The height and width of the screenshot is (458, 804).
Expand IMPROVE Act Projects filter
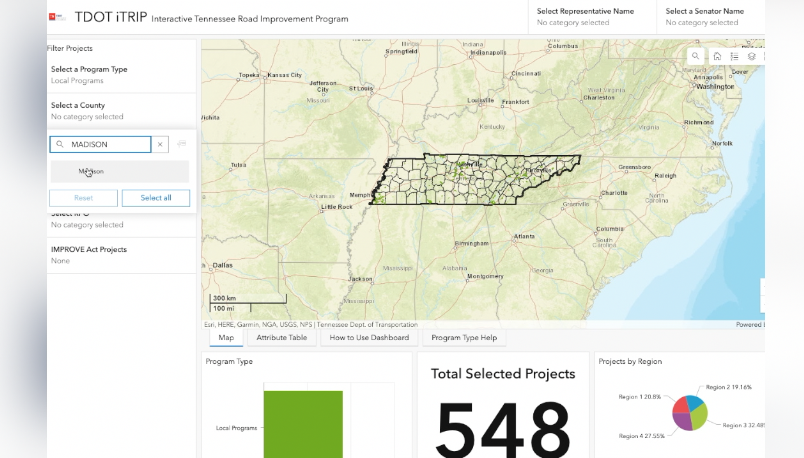(121, 255)
